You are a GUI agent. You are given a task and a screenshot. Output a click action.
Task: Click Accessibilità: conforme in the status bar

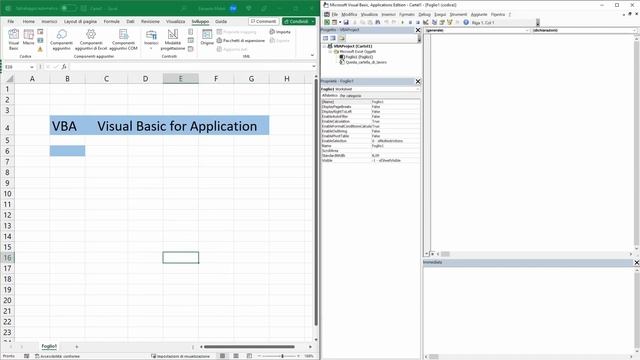coord(58,356)
